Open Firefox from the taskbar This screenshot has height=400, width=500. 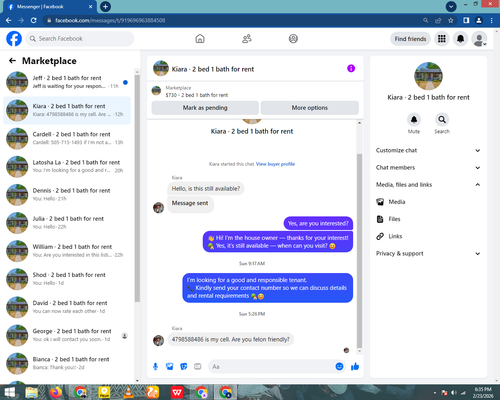coord(56,392)
